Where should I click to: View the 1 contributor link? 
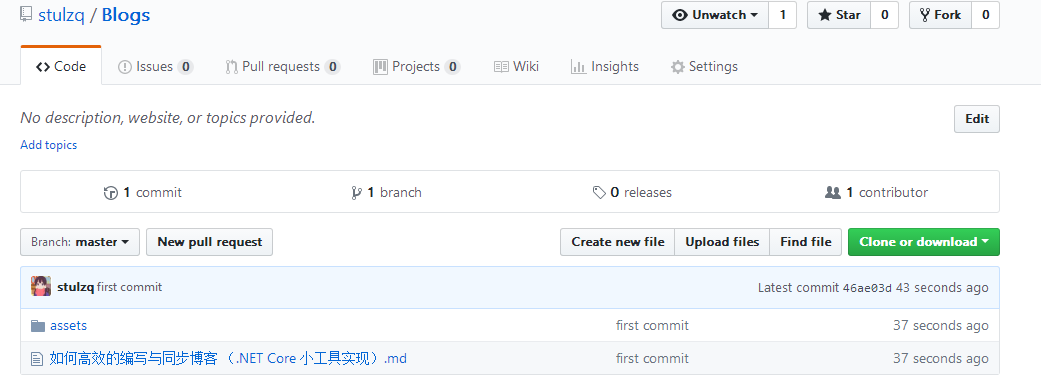(x=876, y=192)
